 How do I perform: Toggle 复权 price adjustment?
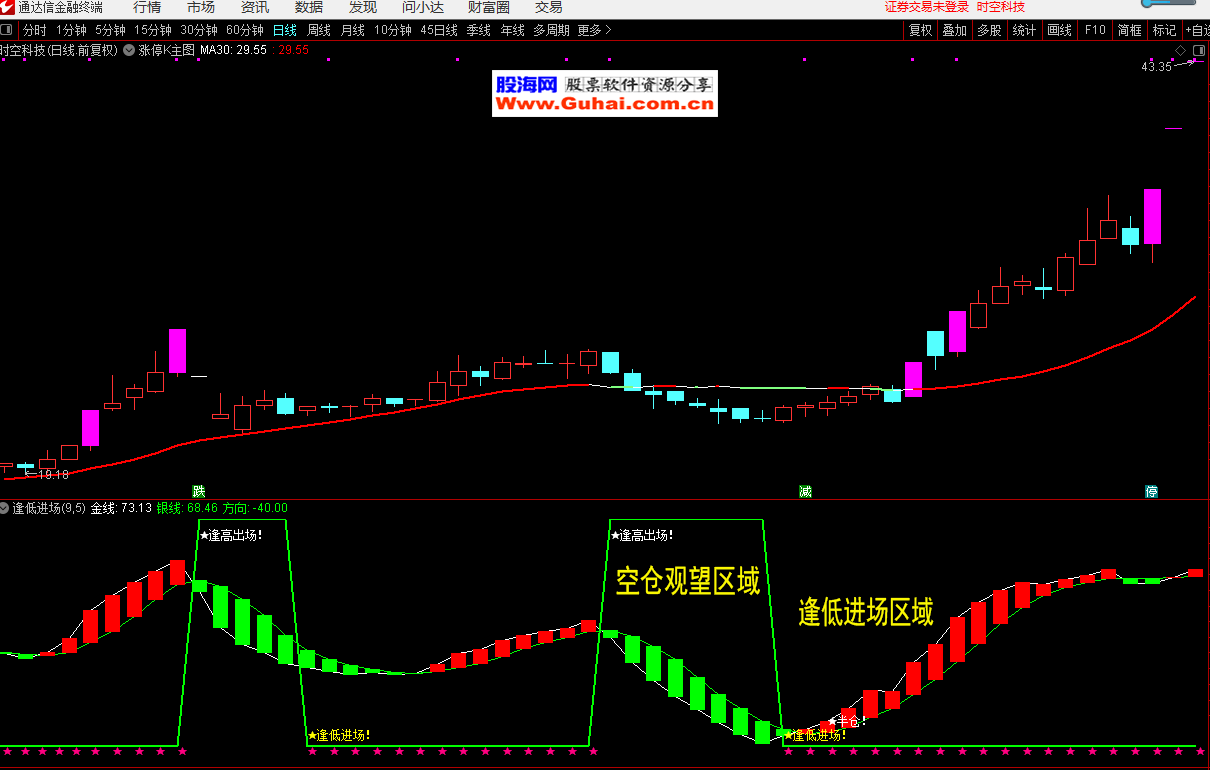[x=920, y=30]
